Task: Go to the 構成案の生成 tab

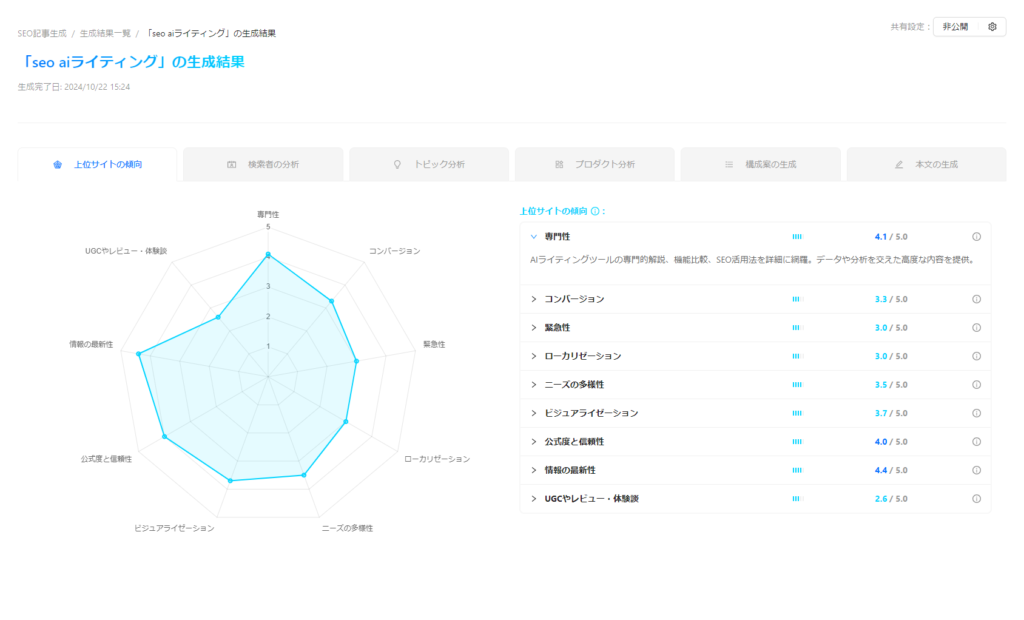Action: coord(761,165)
